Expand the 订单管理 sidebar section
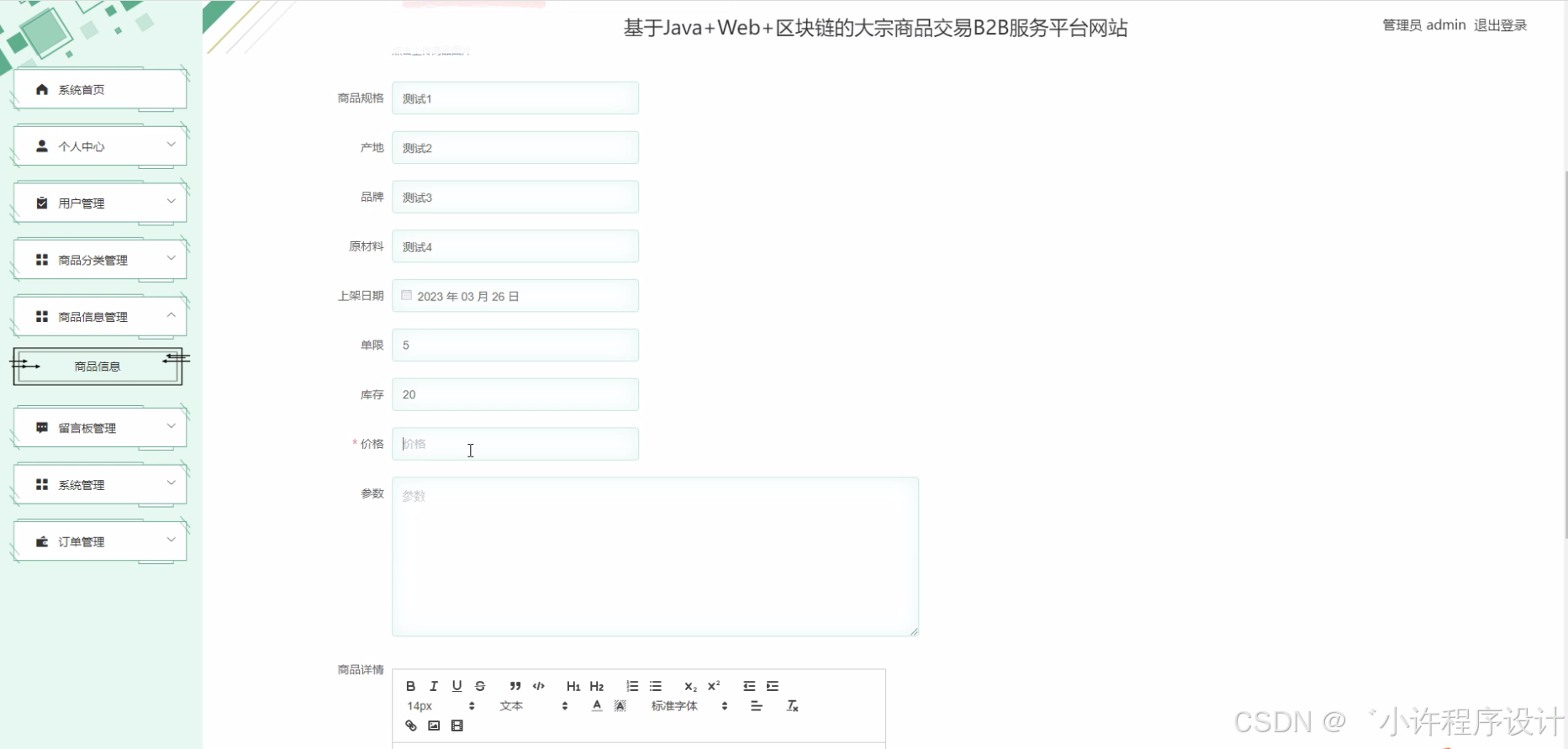Viewport: 1568px width, 749px height. pos(99,542)
